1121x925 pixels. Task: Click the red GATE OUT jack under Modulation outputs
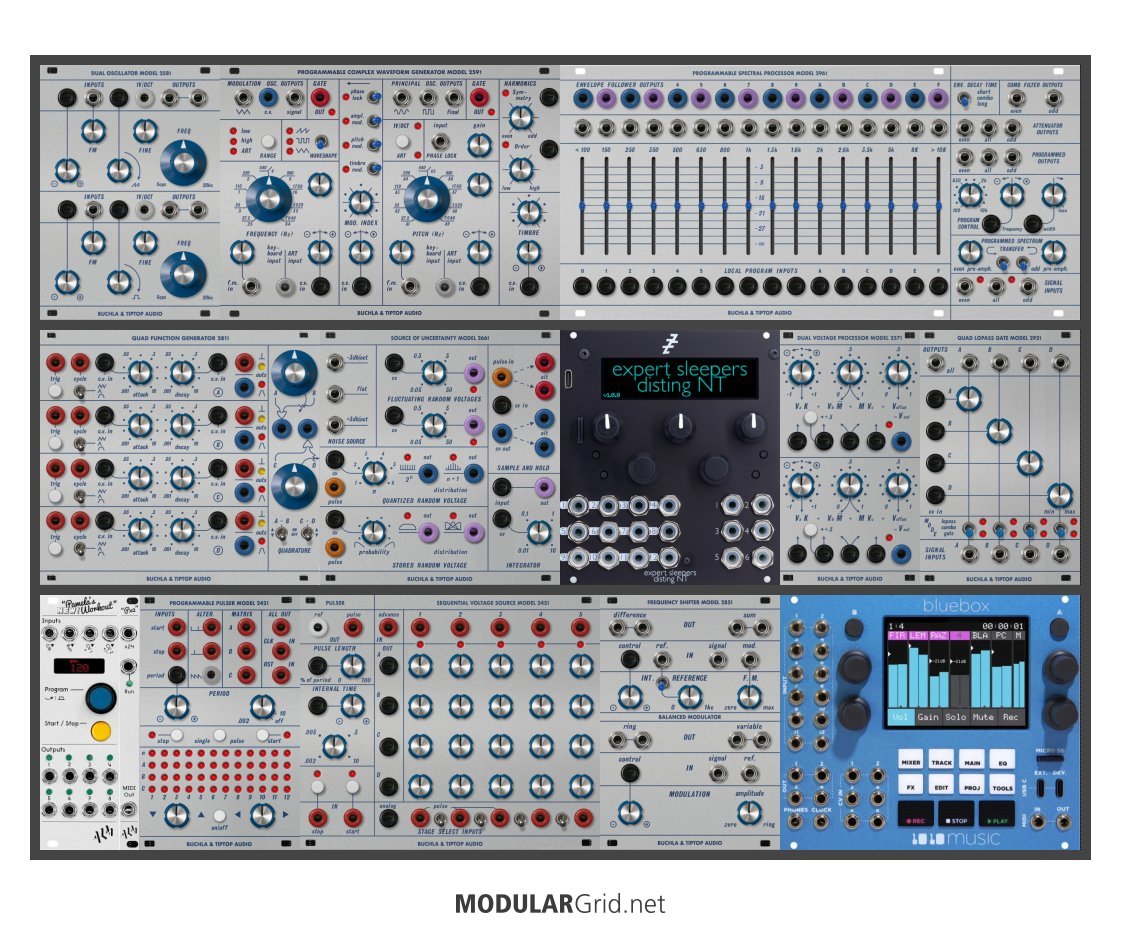(x=320, y=98)
